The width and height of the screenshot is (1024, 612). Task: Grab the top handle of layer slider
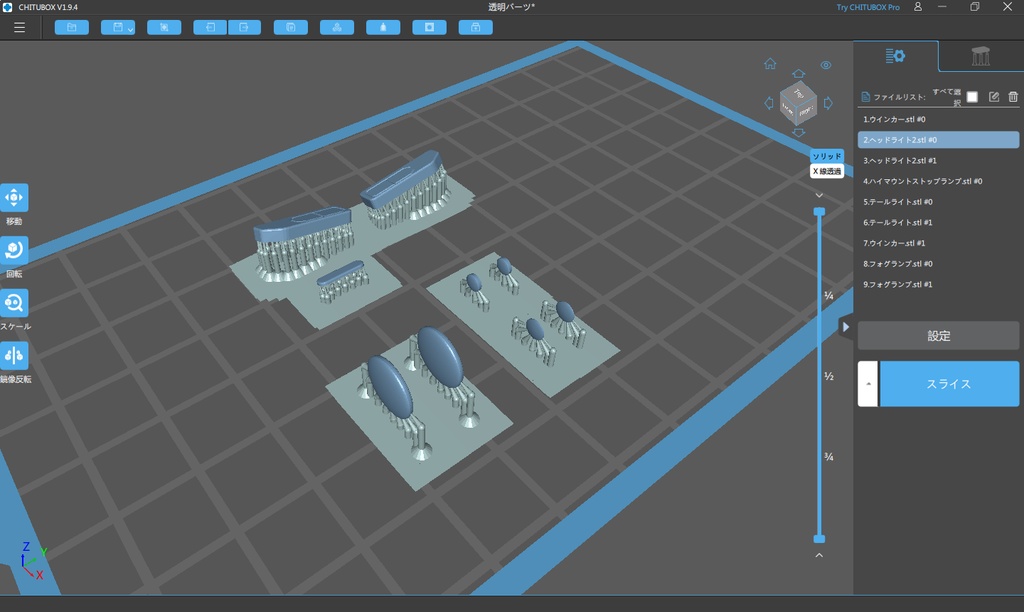pyautogui.click(x=819, y=212)
